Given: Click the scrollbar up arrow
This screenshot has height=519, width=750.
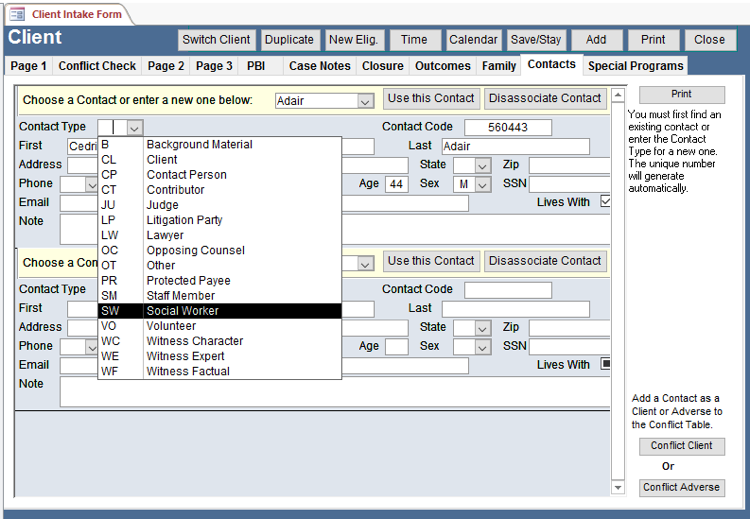Looking at the screenshot, I should click(618, 95).
